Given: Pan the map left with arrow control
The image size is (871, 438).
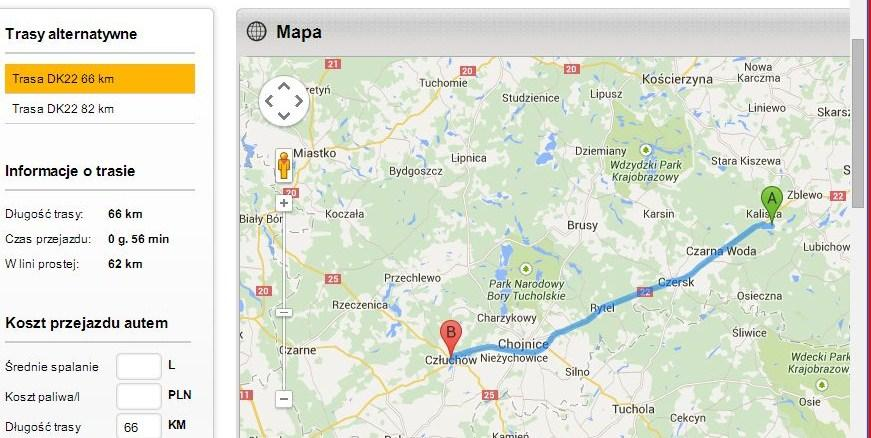Looking at the screenshot, I should pyautogui.click(x=269, y=101).
